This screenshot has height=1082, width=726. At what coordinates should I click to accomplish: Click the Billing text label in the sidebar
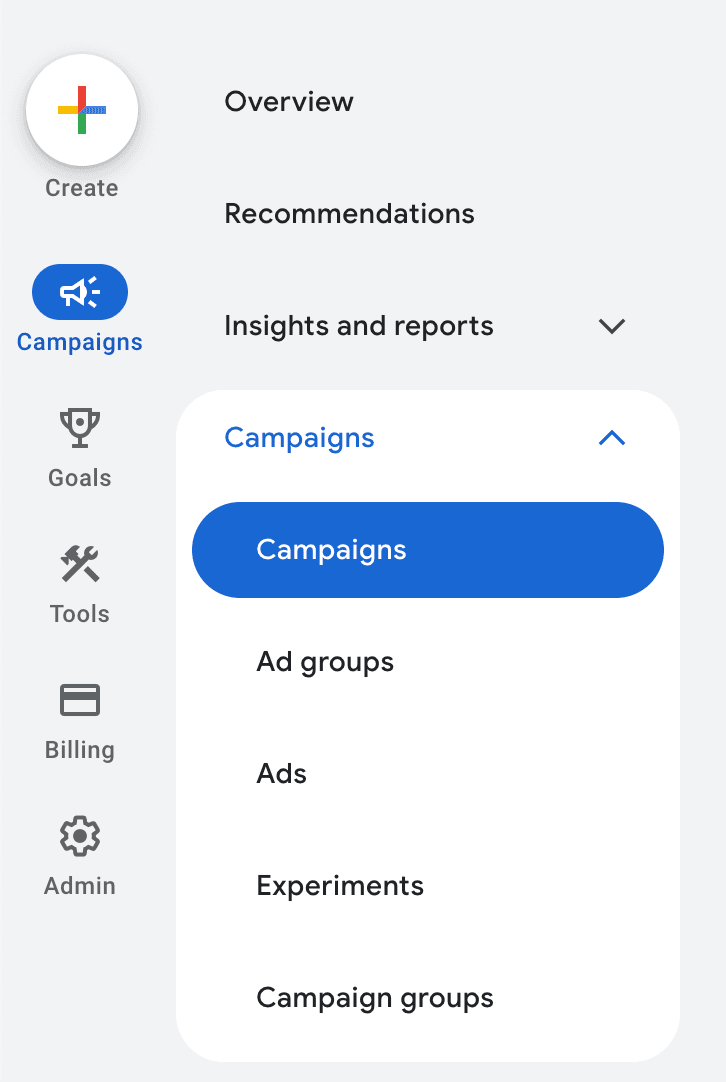(x=80, y=750)
